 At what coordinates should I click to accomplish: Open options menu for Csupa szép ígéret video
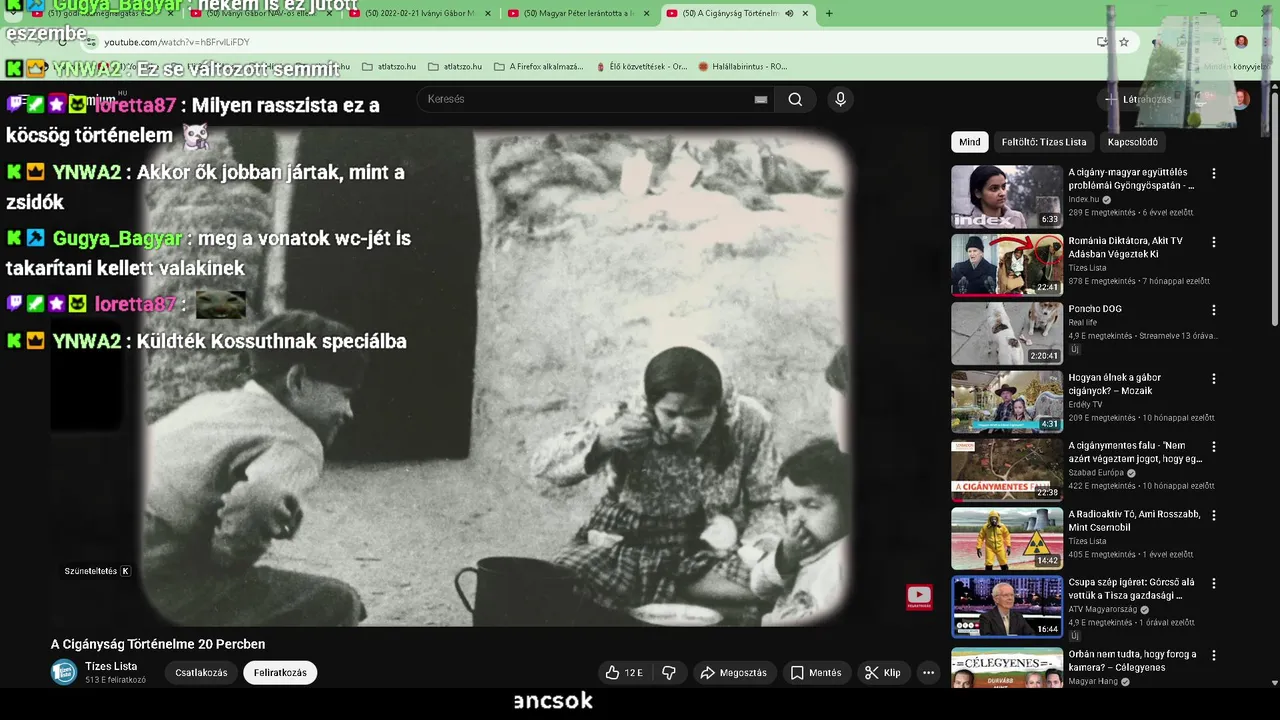click(x=1214, y=584)
